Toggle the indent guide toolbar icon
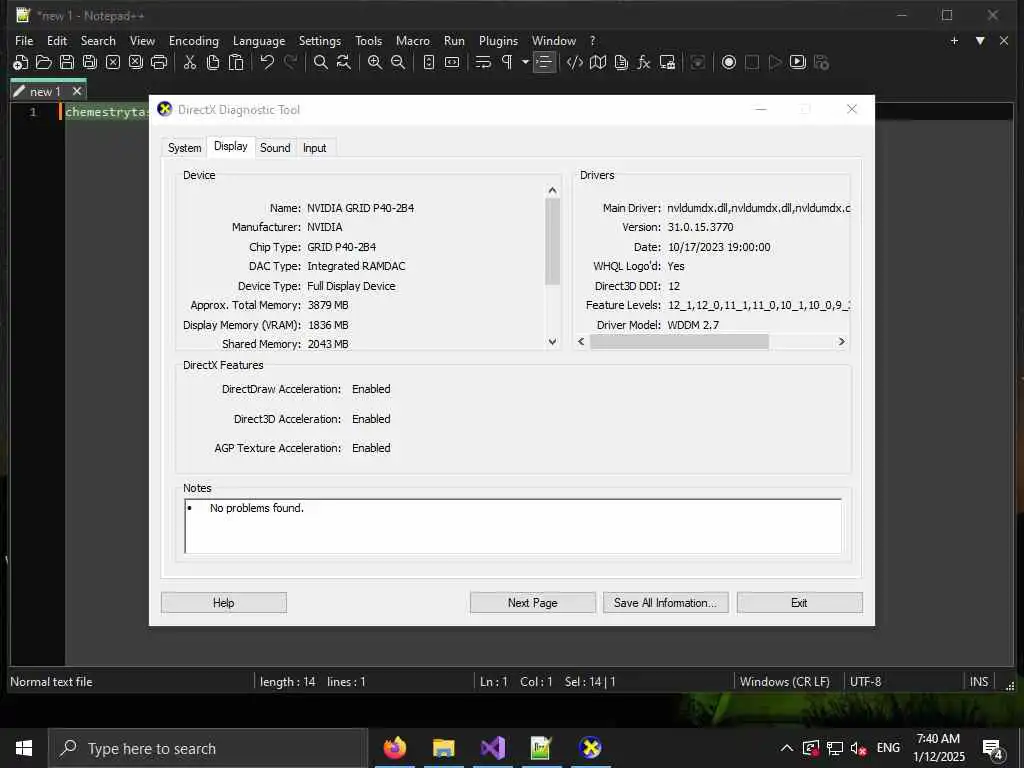The width and height of the screenshot is (1024, 768). pyautogui.click(x=544, y=63)
